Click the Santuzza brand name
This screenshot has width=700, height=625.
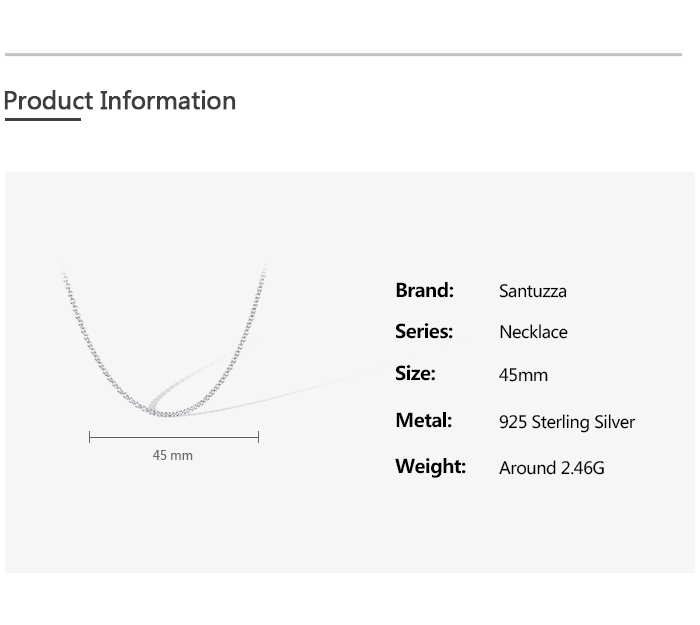533,291
